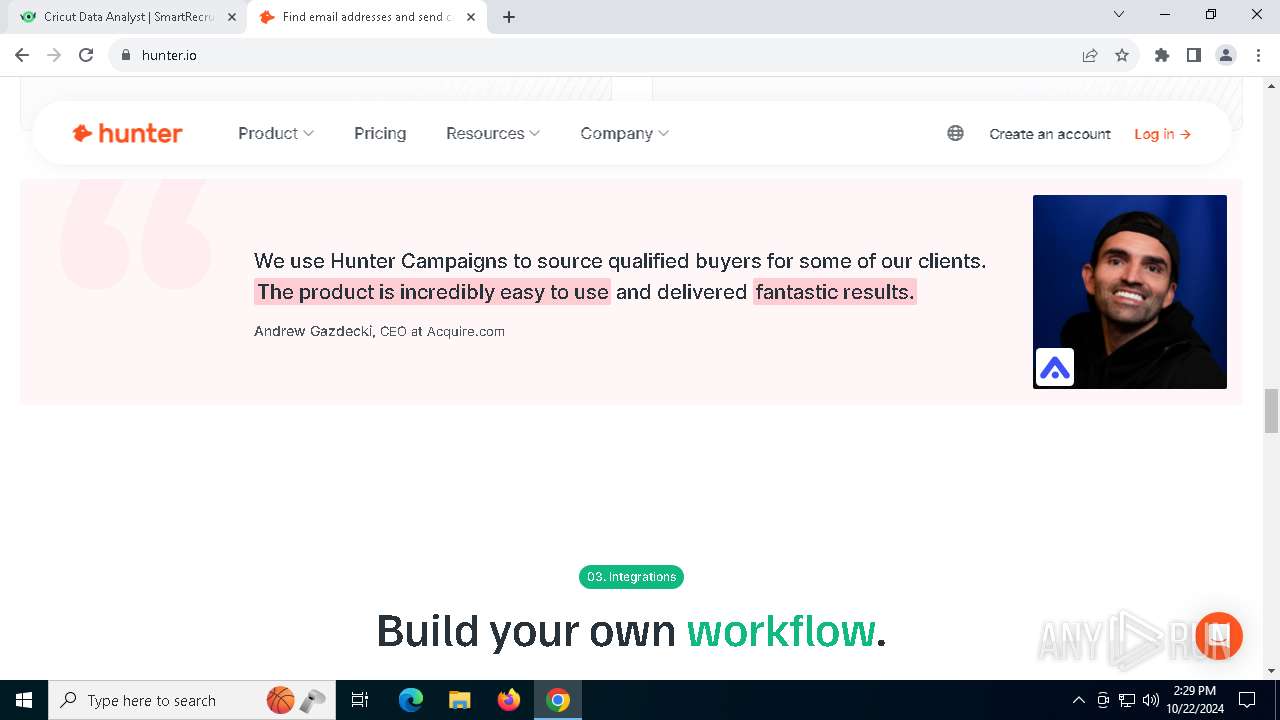Click the browser back arrow
The width and height of the screenshot is (1280, 720).
[x=22, y=55]
